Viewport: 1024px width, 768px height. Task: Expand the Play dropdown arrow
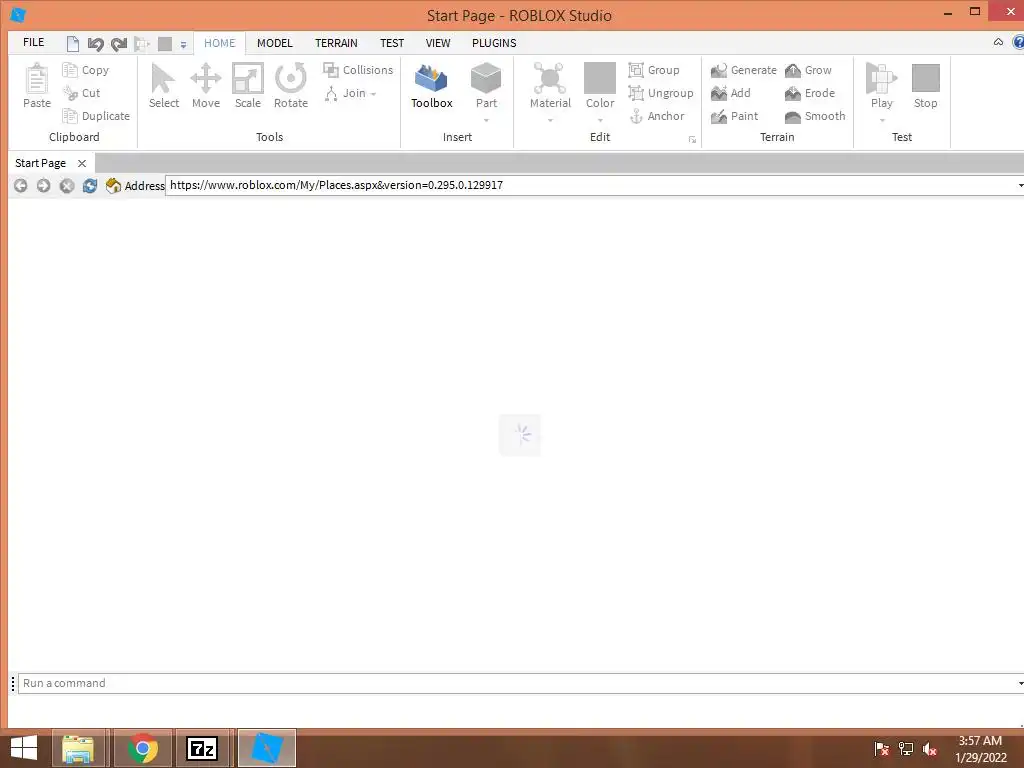(x=882, y=120)
